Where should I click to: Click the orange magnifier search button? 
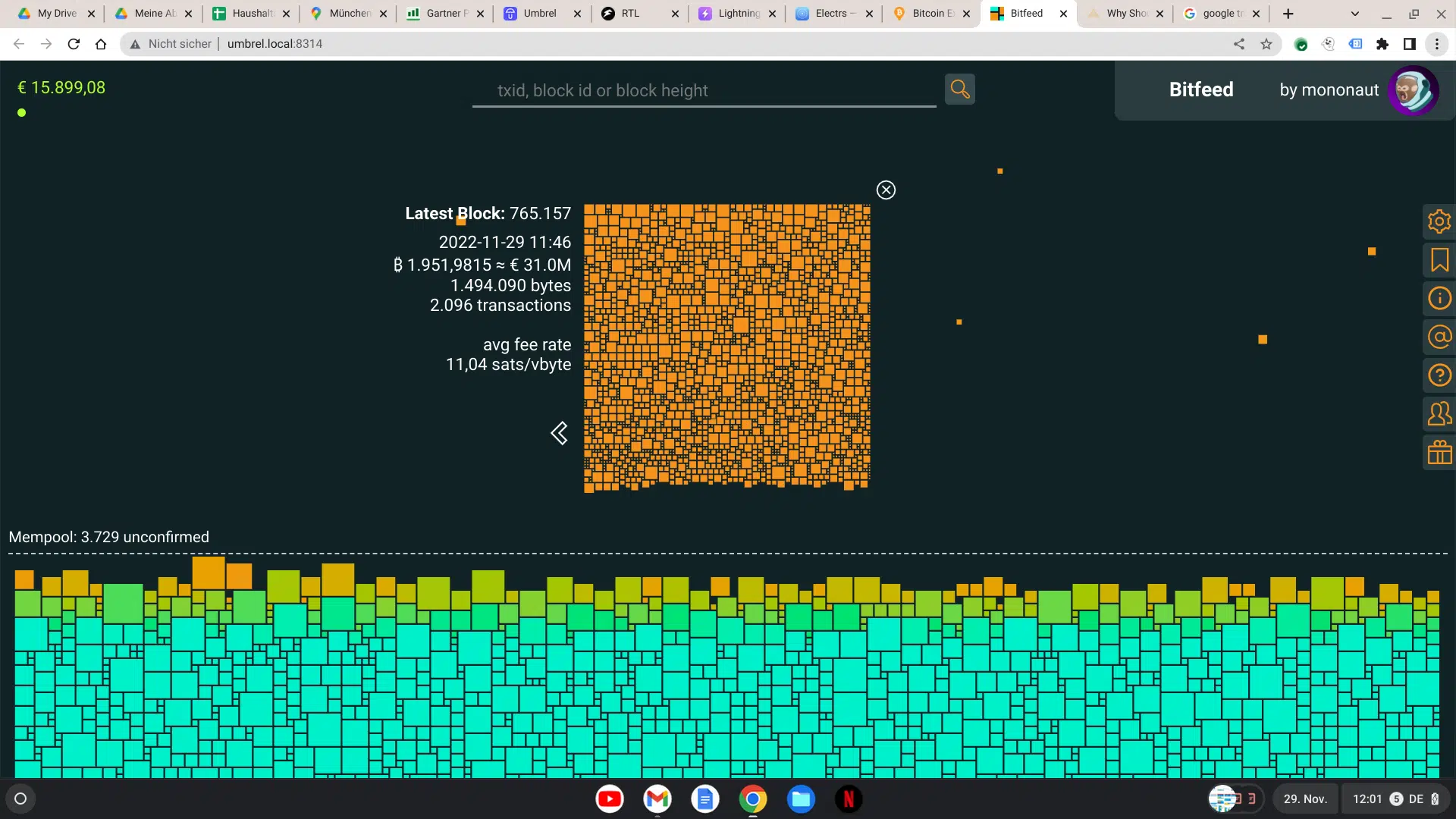(x=959, y=89)
